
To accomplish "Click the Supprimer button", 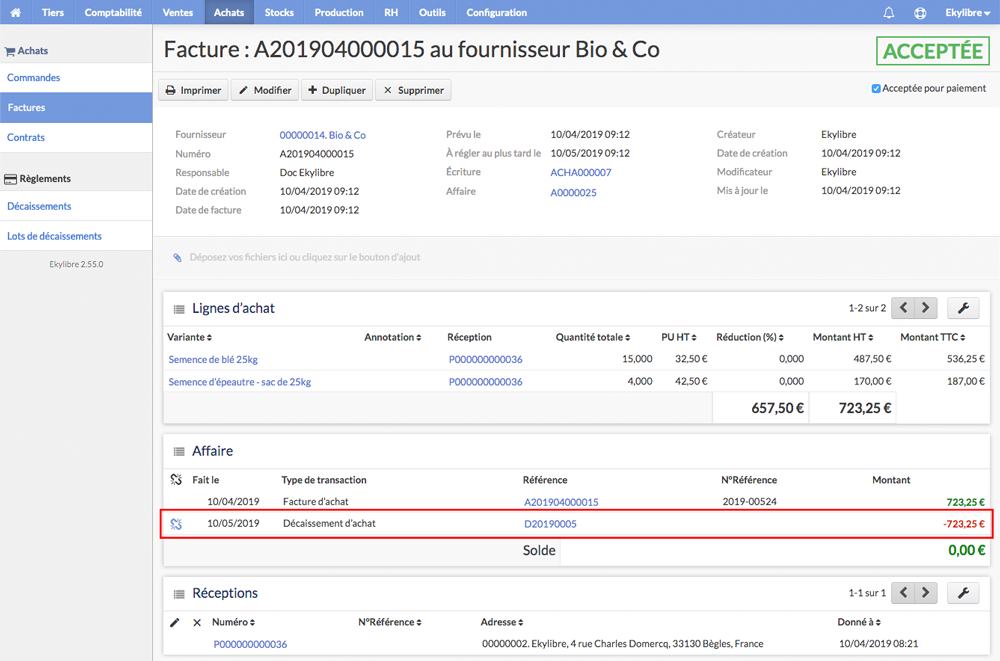I will tap(414, 91).
